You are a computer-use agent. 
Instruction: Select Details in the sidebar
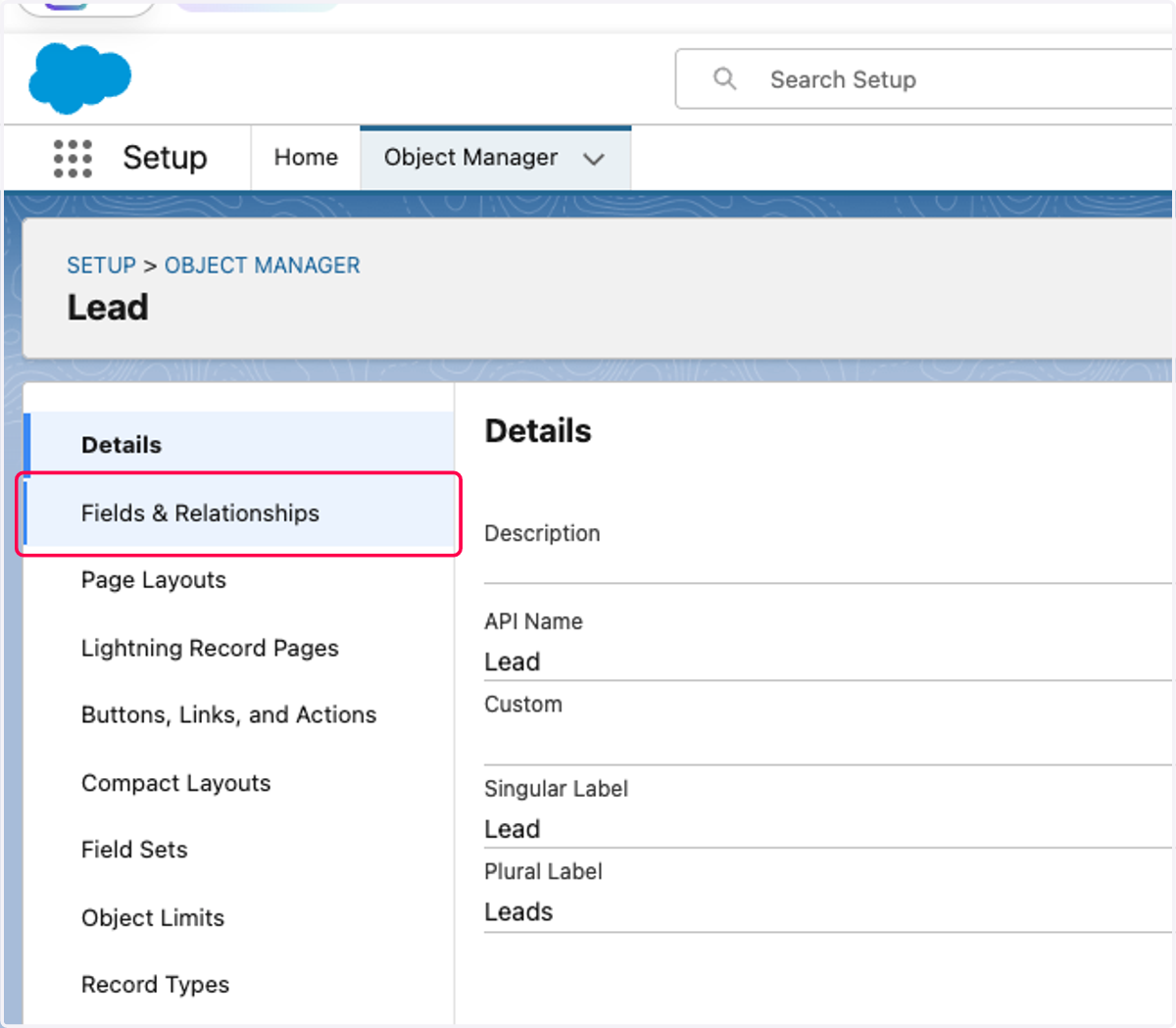(239, 444)
